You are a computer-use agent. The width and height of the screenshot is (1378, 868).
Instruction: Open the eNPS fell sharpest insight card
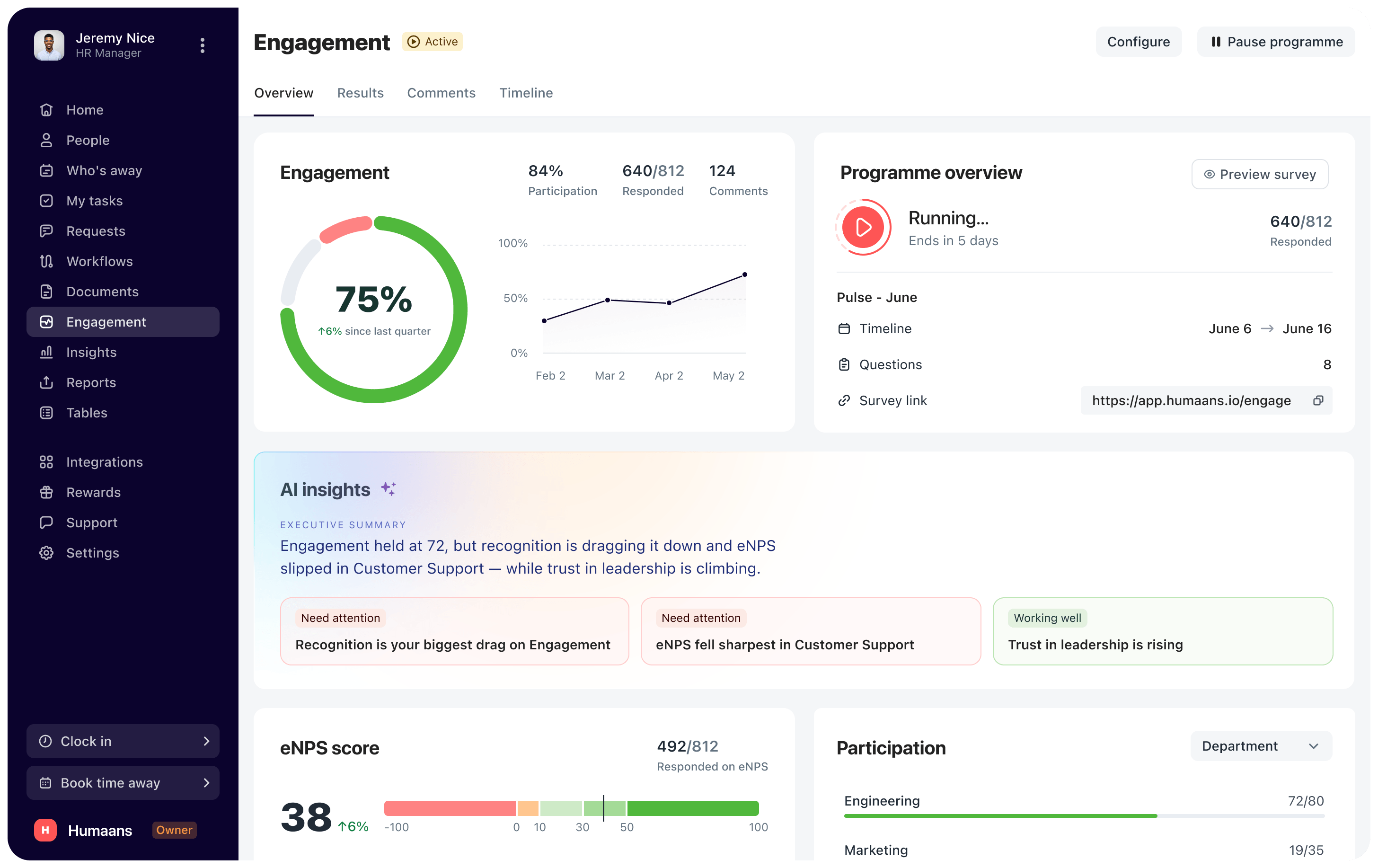click(x=811, y=632)
